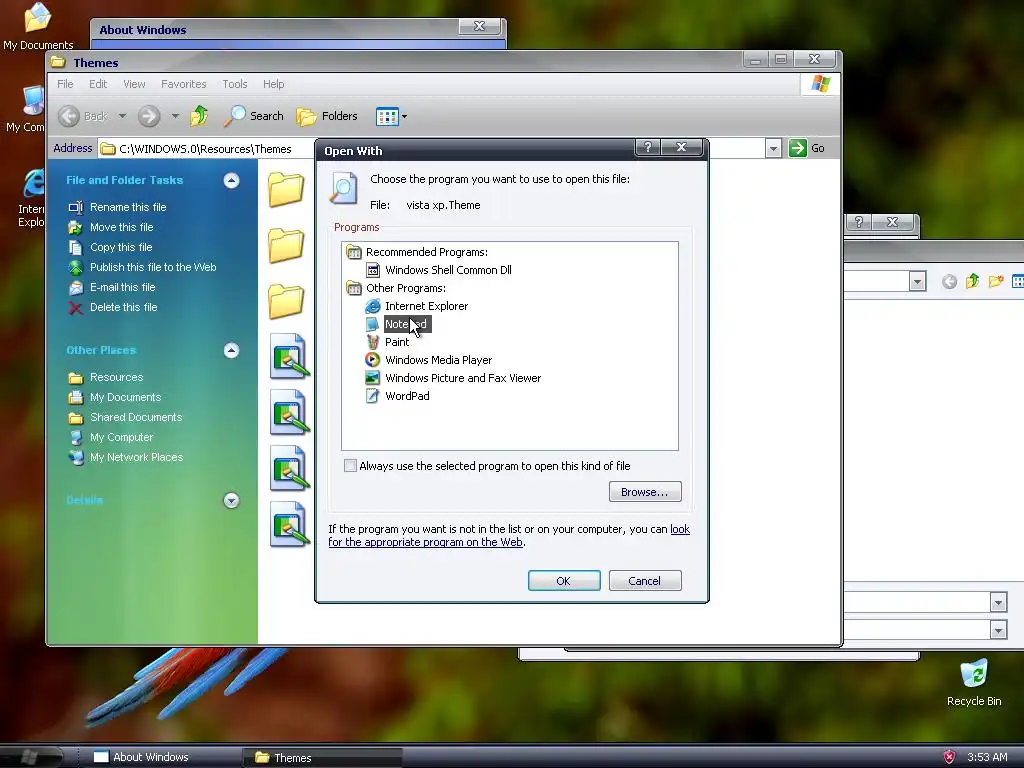1024x768 pixels.
Task: Expand the address bar dropdown arrow
Action: 773,148
